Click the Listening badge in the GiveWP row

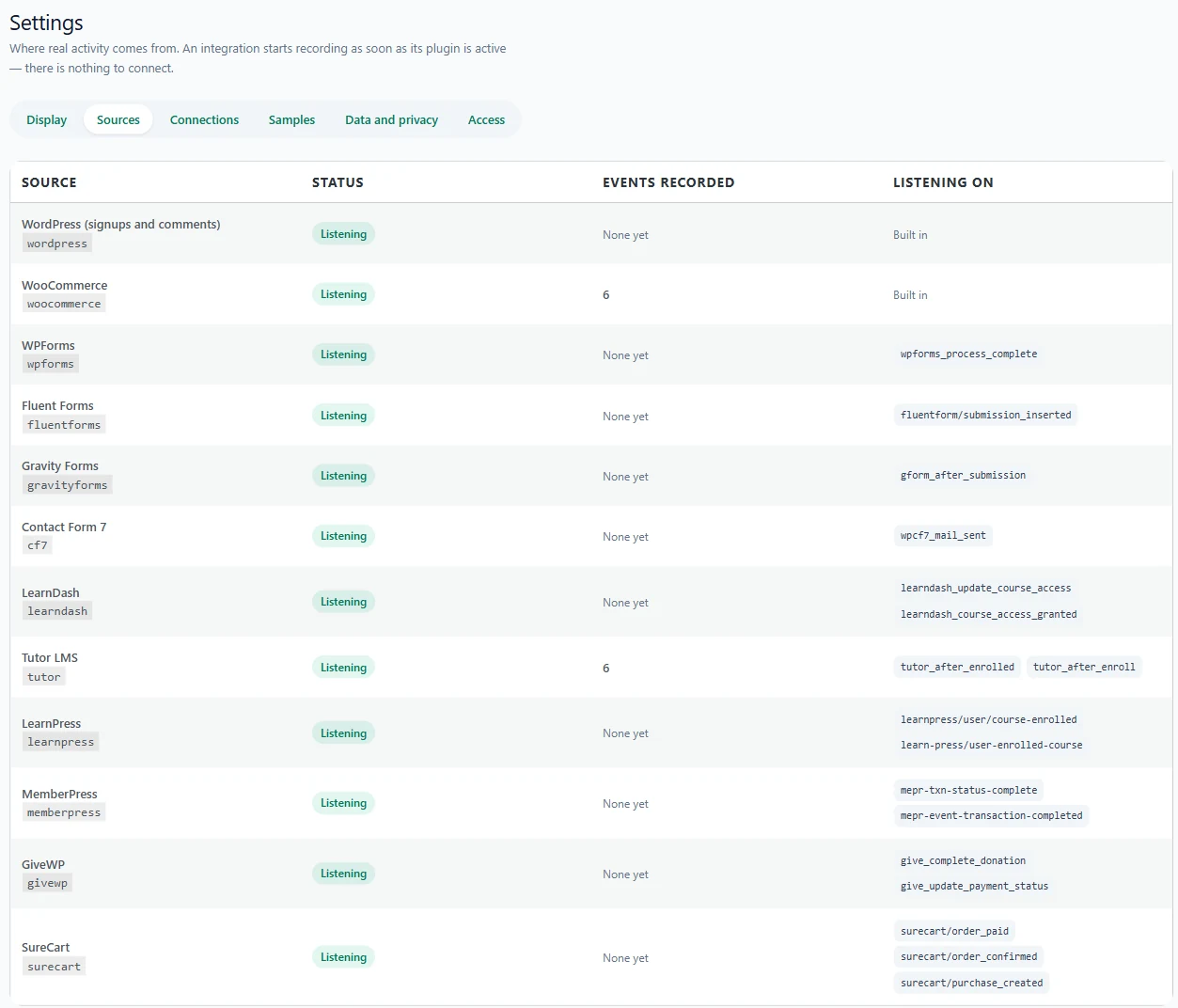(343, 874)
